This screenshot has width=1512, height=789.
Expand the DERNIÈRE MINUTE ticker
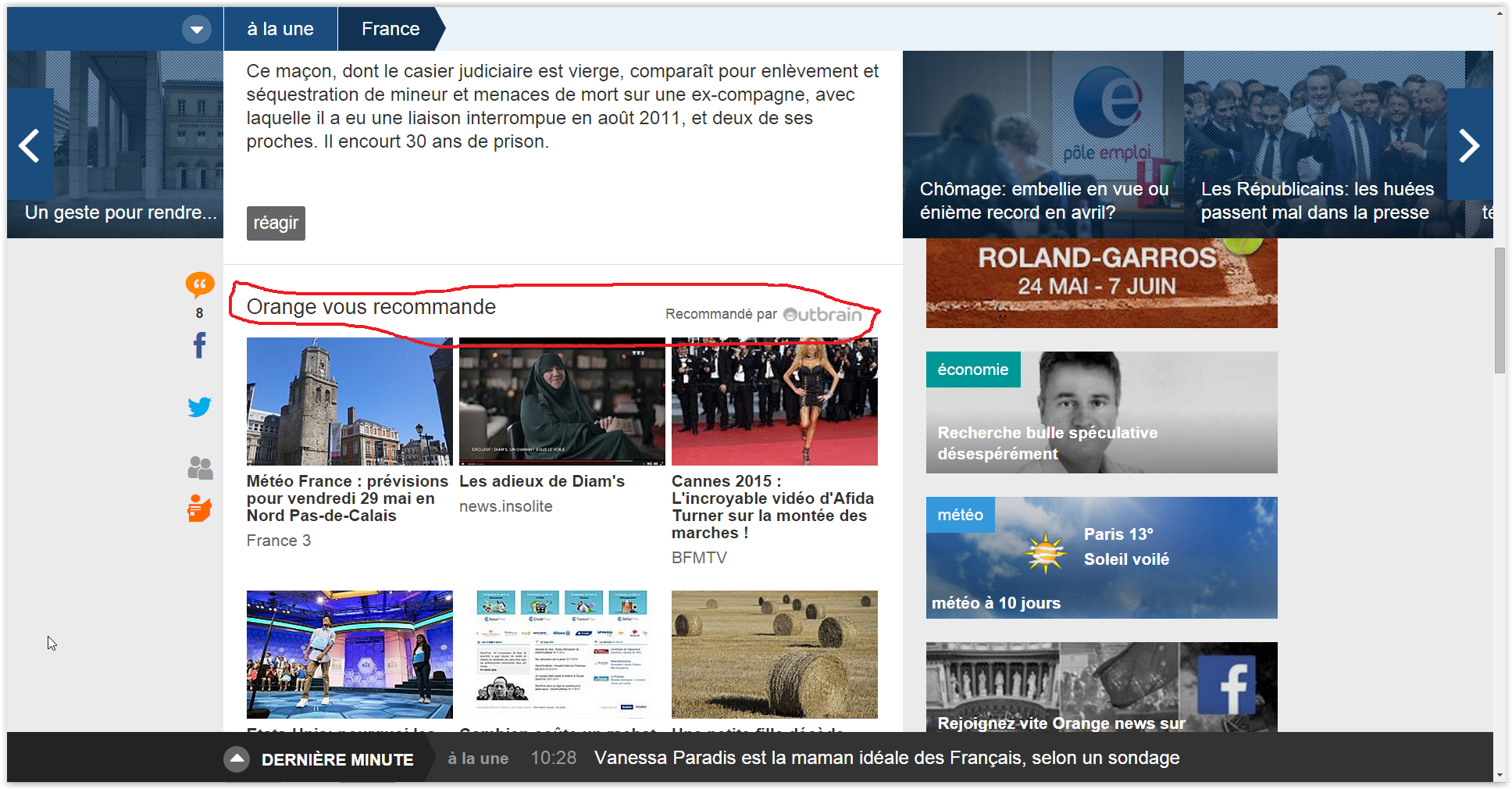237,757
